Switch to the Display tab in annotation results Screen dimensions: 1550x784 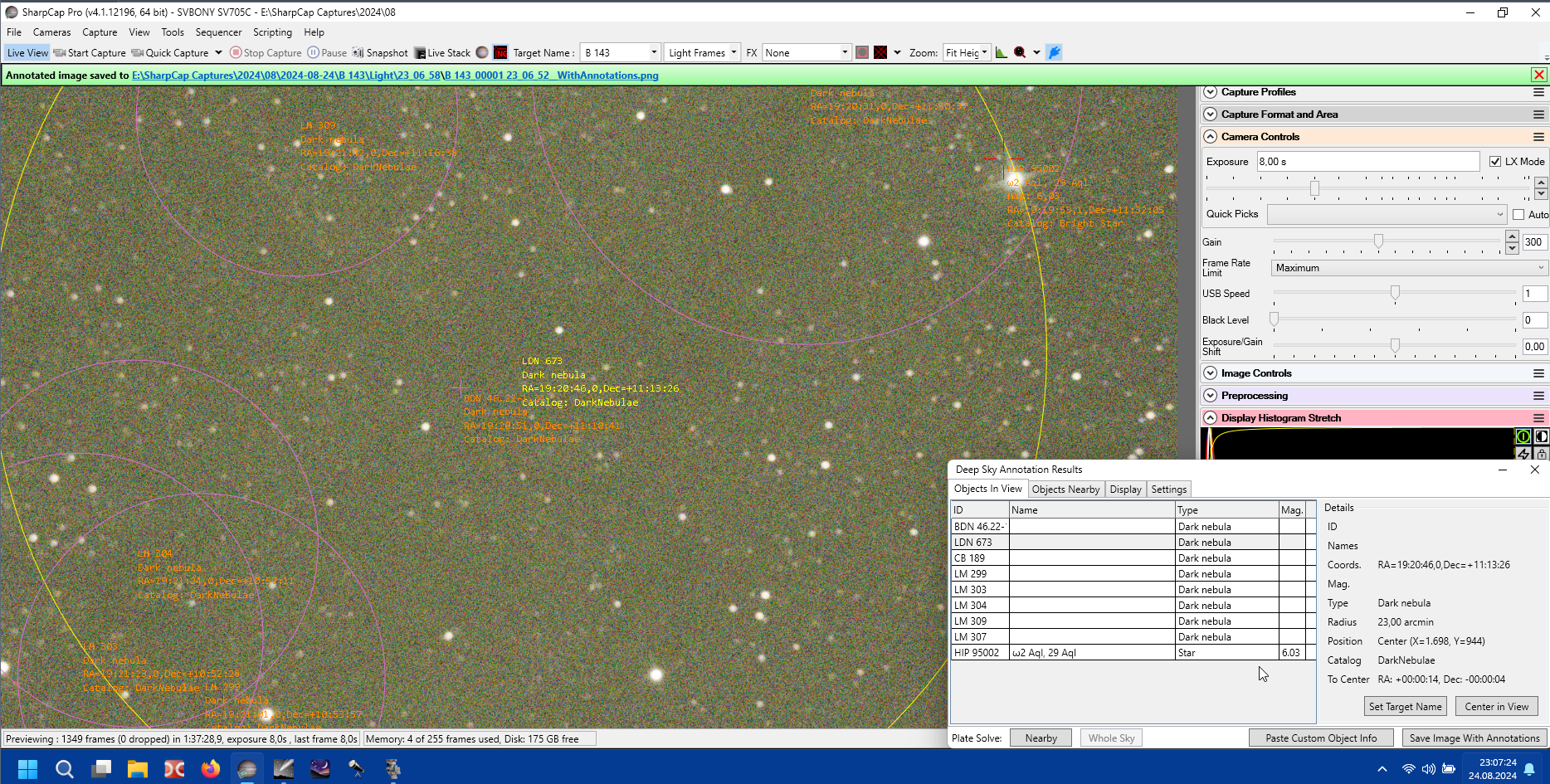click(1125, 489)
